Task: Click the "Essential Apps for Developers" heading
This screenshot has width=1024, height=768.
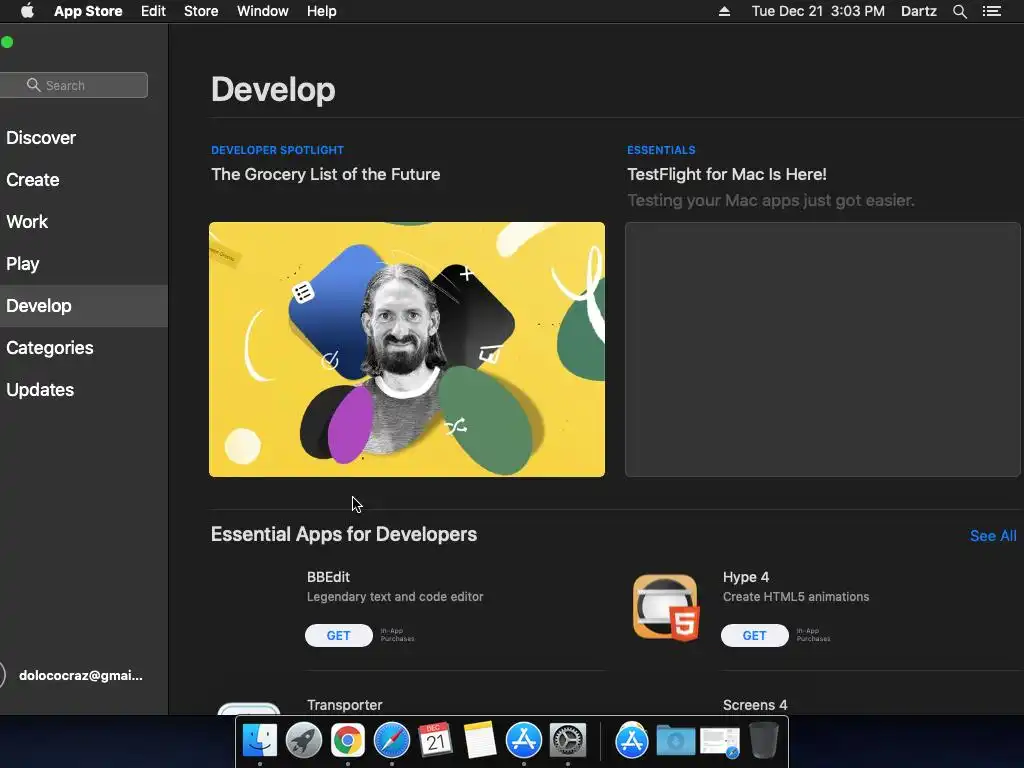Action: click(344, 534)
